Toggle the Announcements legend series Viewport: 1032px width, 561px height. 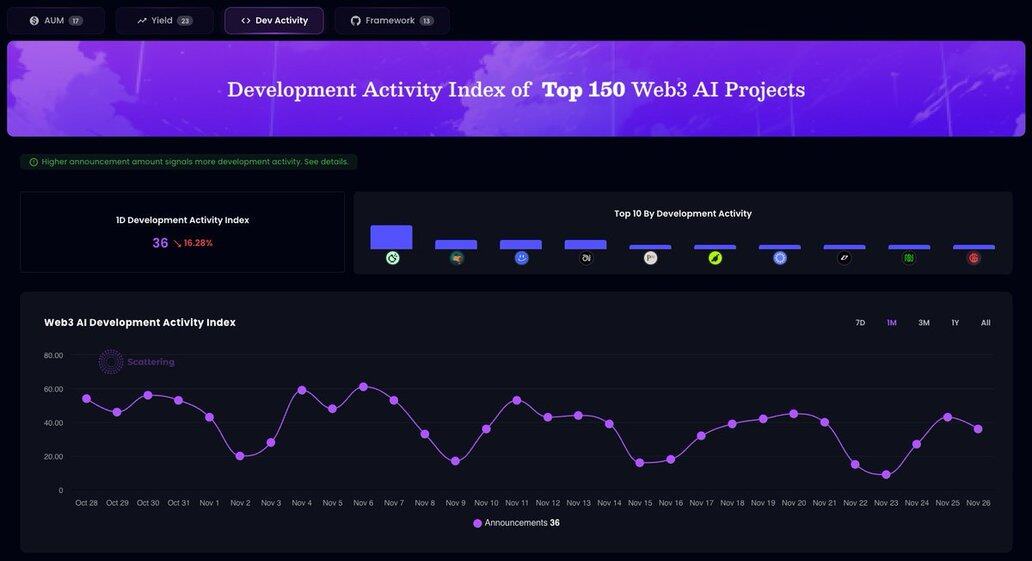tap(516, 523)
